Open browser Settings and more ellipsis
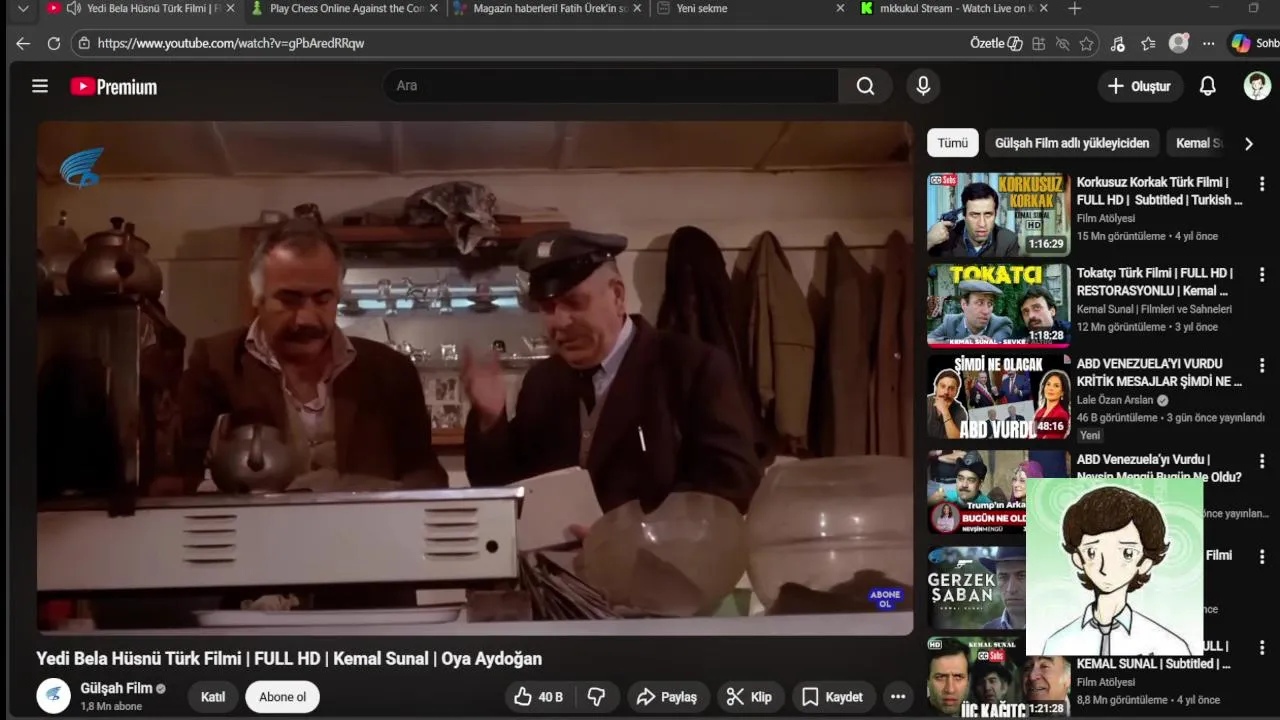The width and height of the screenshot is (1280, 720). pyautogui.click(x=1208, y=43)
